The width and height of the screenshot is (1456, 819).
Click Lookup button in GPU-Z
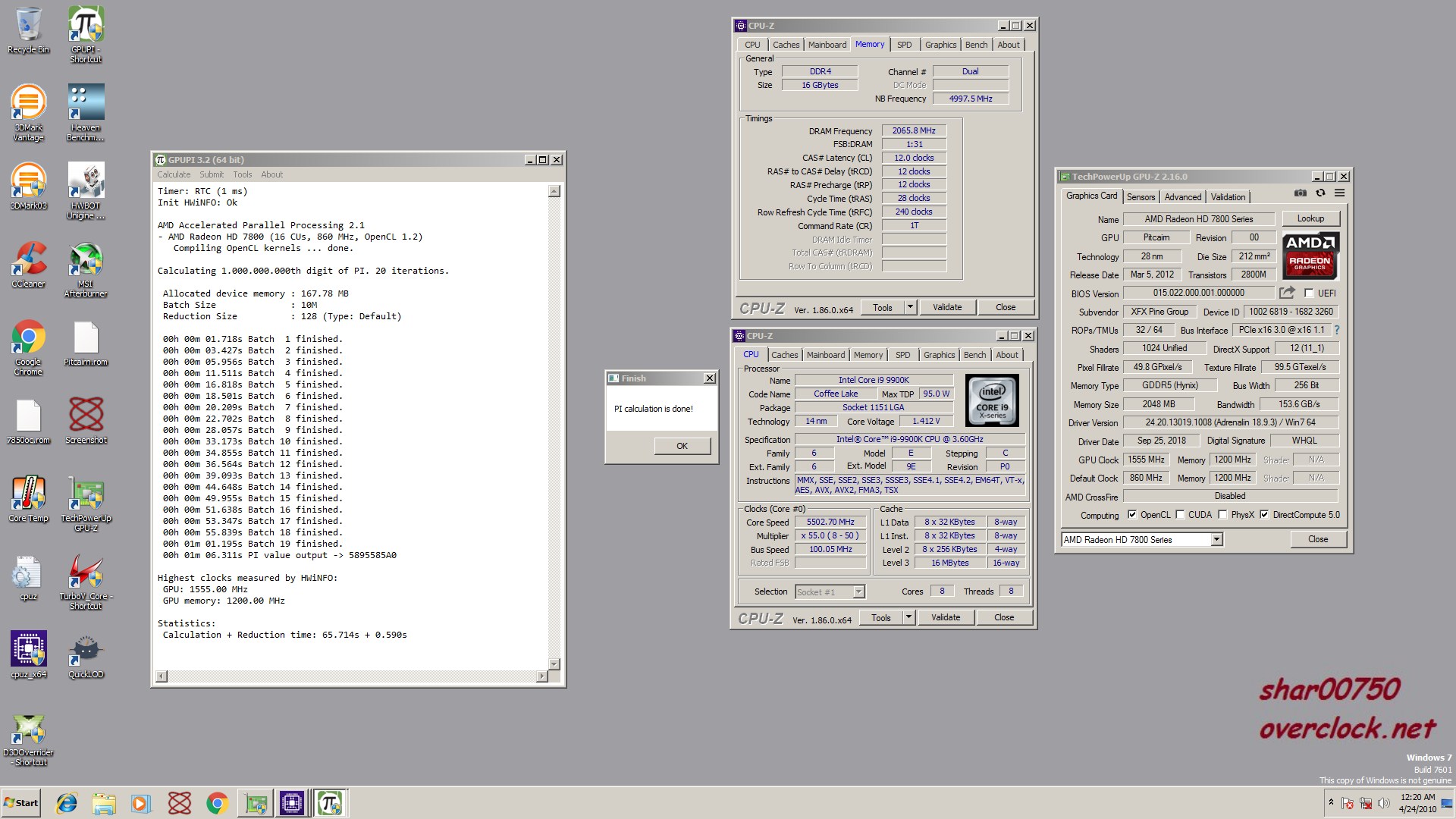(x=1310, y=218)
